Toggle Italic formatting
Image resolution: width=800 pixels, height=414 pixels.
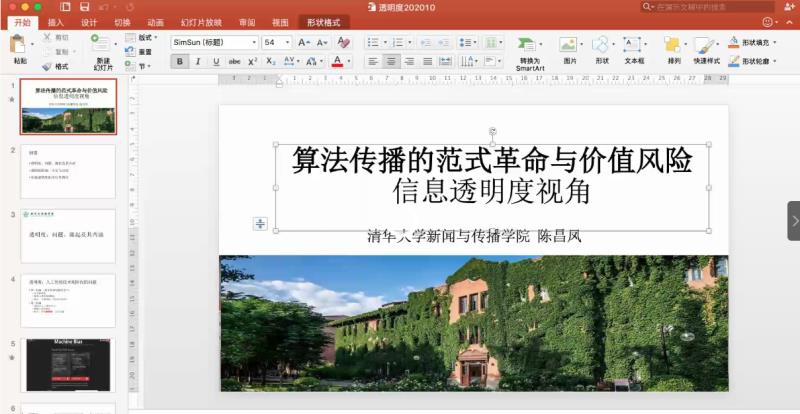(x=198, y=62)
